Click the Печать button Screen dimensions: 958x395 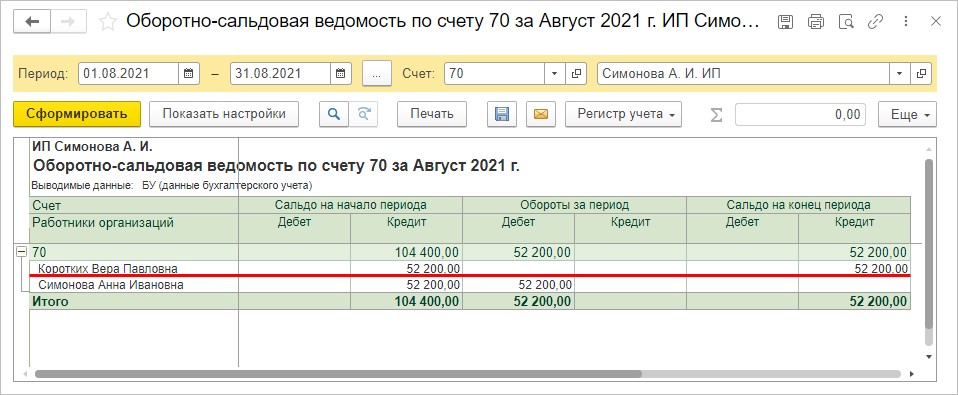coord(432,114)
